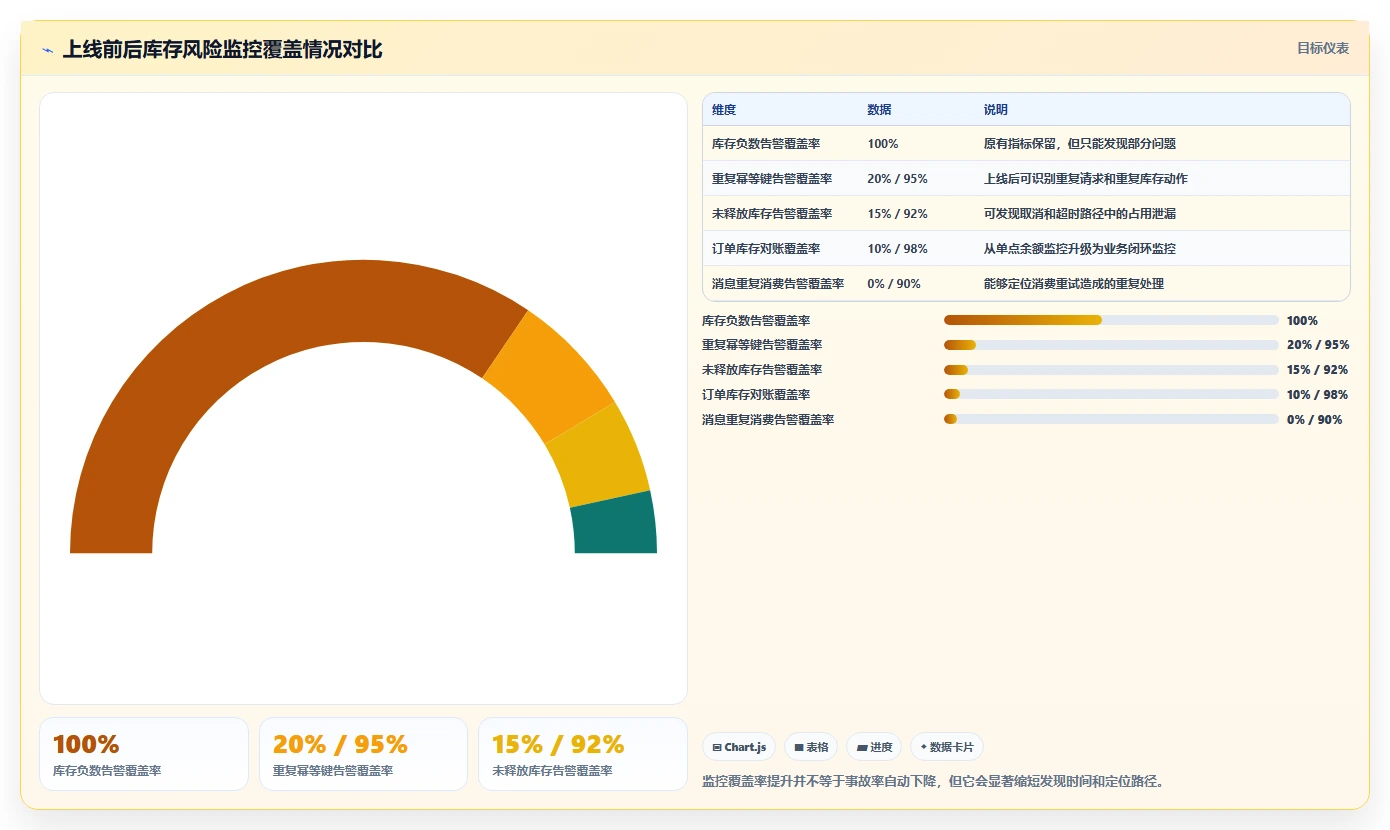The image size is (1390, 830).
Task: Click the 重复幂等键告警覆盖率 progress bar
Action: (x=1111, y=345)
